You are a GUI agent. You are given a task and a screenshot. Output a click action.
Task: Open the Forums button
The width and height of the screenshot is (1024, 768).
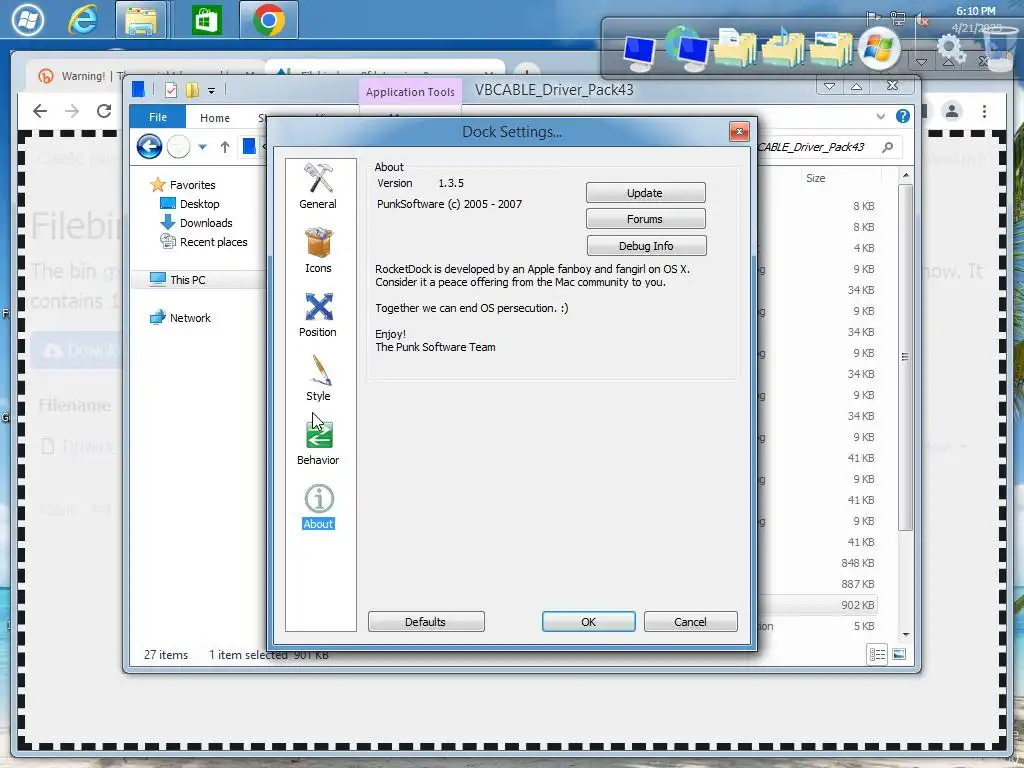coord(645,219)
